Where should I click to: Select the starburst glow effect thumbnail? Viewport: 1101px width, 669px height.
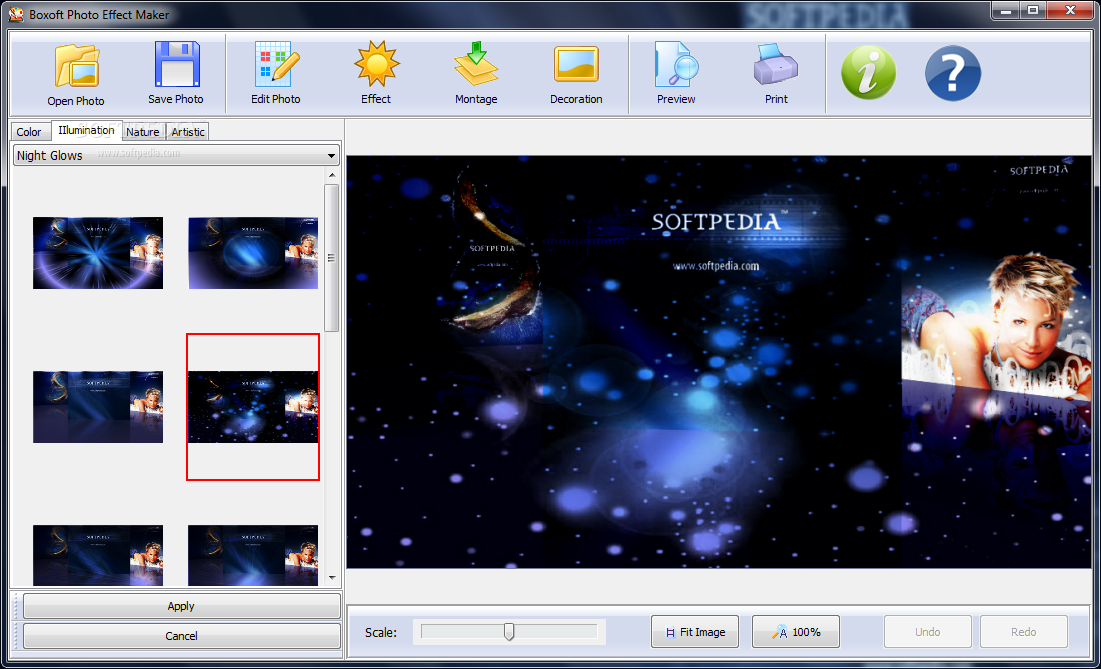click(x=98, y=253)
